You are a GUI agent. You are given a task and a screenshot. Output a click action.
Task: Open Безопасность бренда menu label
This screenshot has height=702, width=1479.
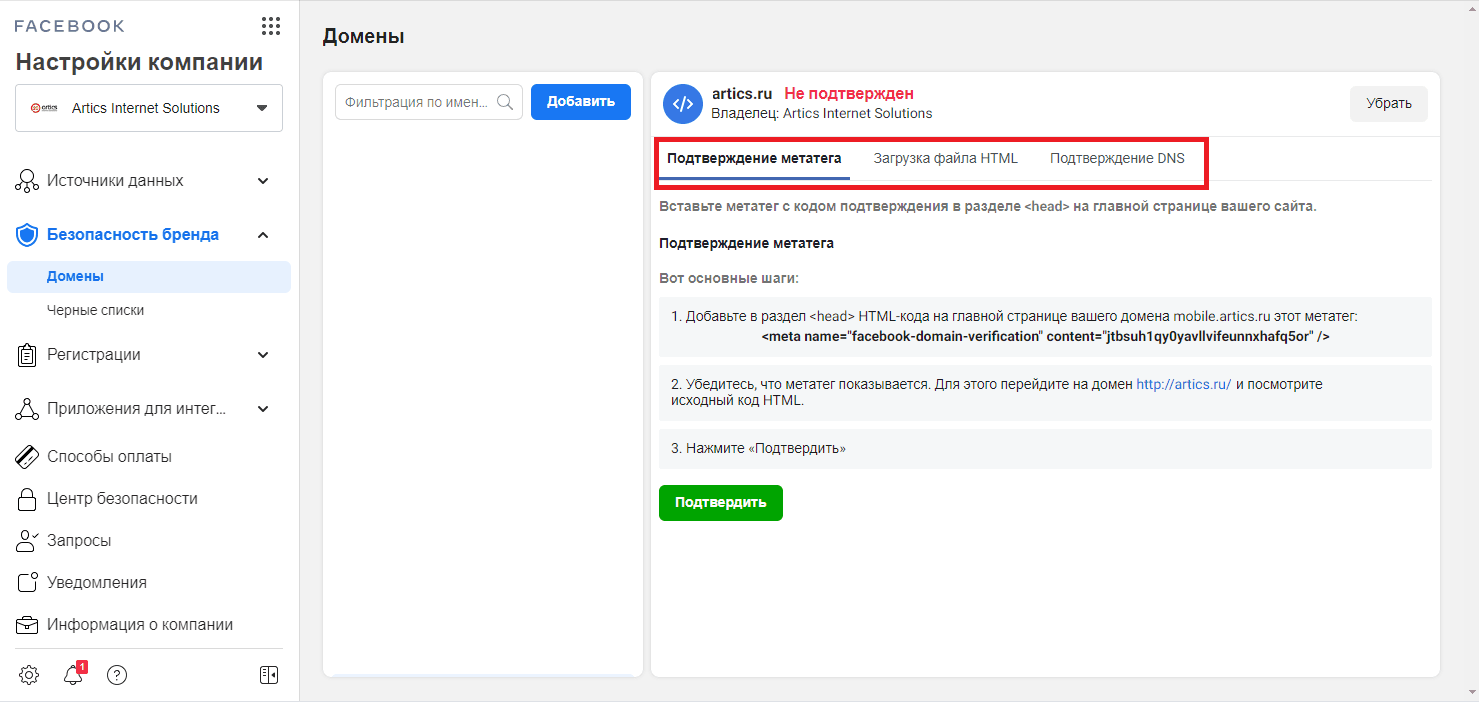pyautogui.click(x=133, y=235)
